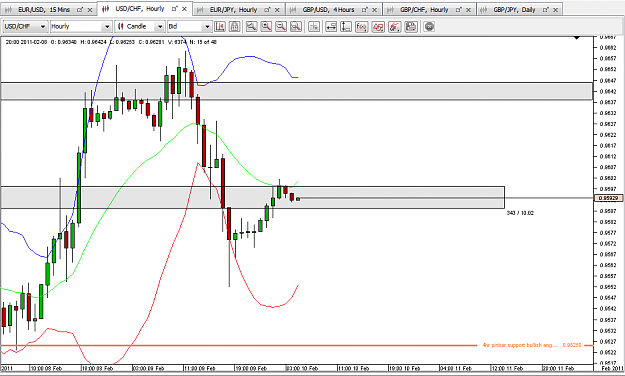Click the fourth magnifier reset-zoom icon
Viewport: 625px width, 376px height.
click(296, 27)
